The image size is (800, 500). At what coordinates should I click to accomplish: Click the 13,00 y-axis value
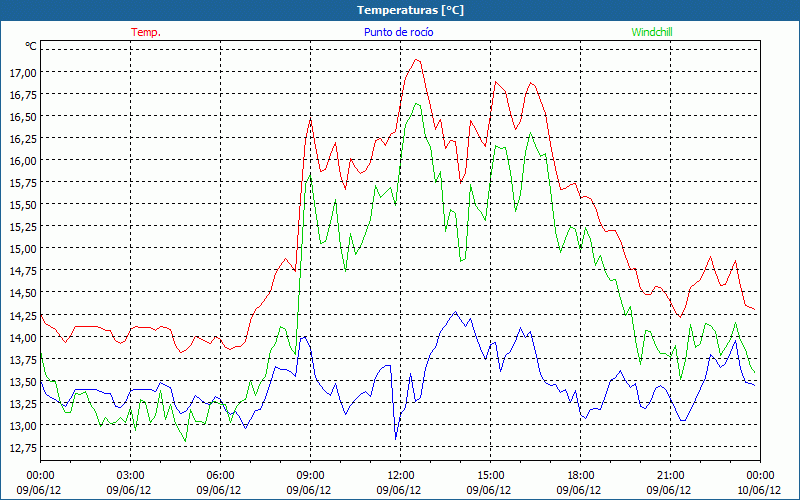pos(23,426)
